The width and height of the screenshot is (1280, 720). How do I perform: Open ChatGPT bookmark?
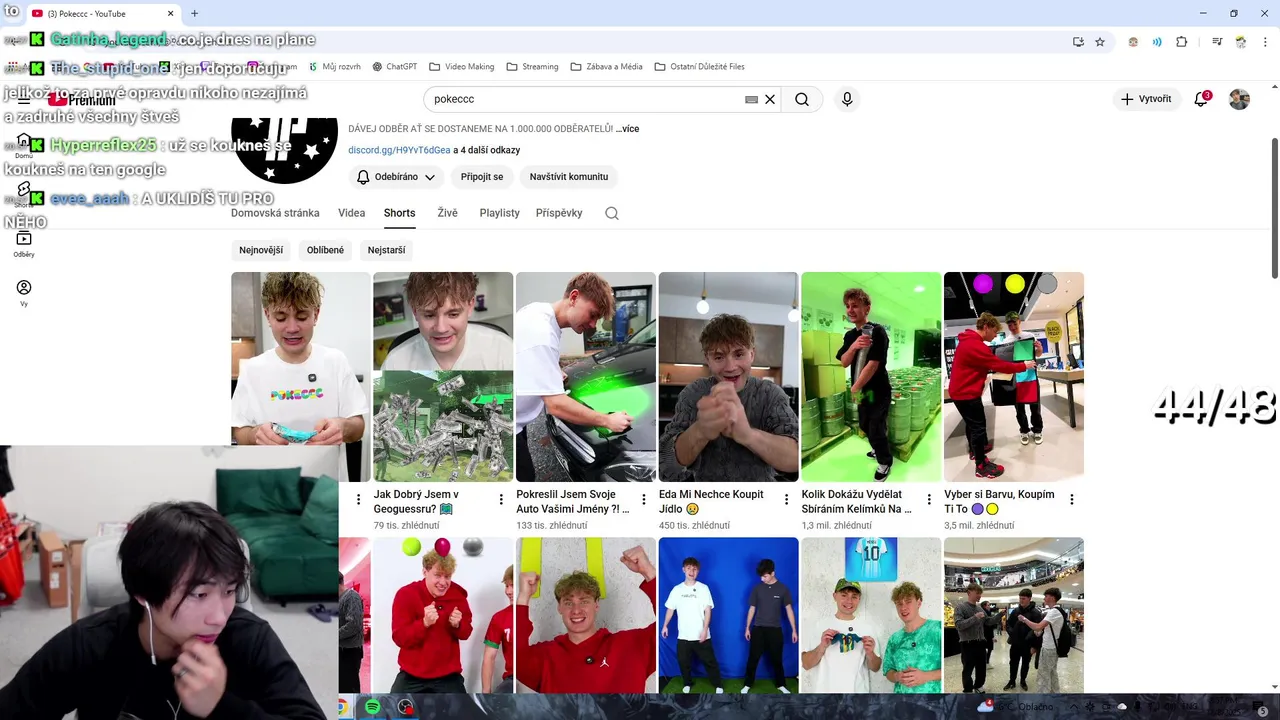pyautogui.click(x=395, y=67)
